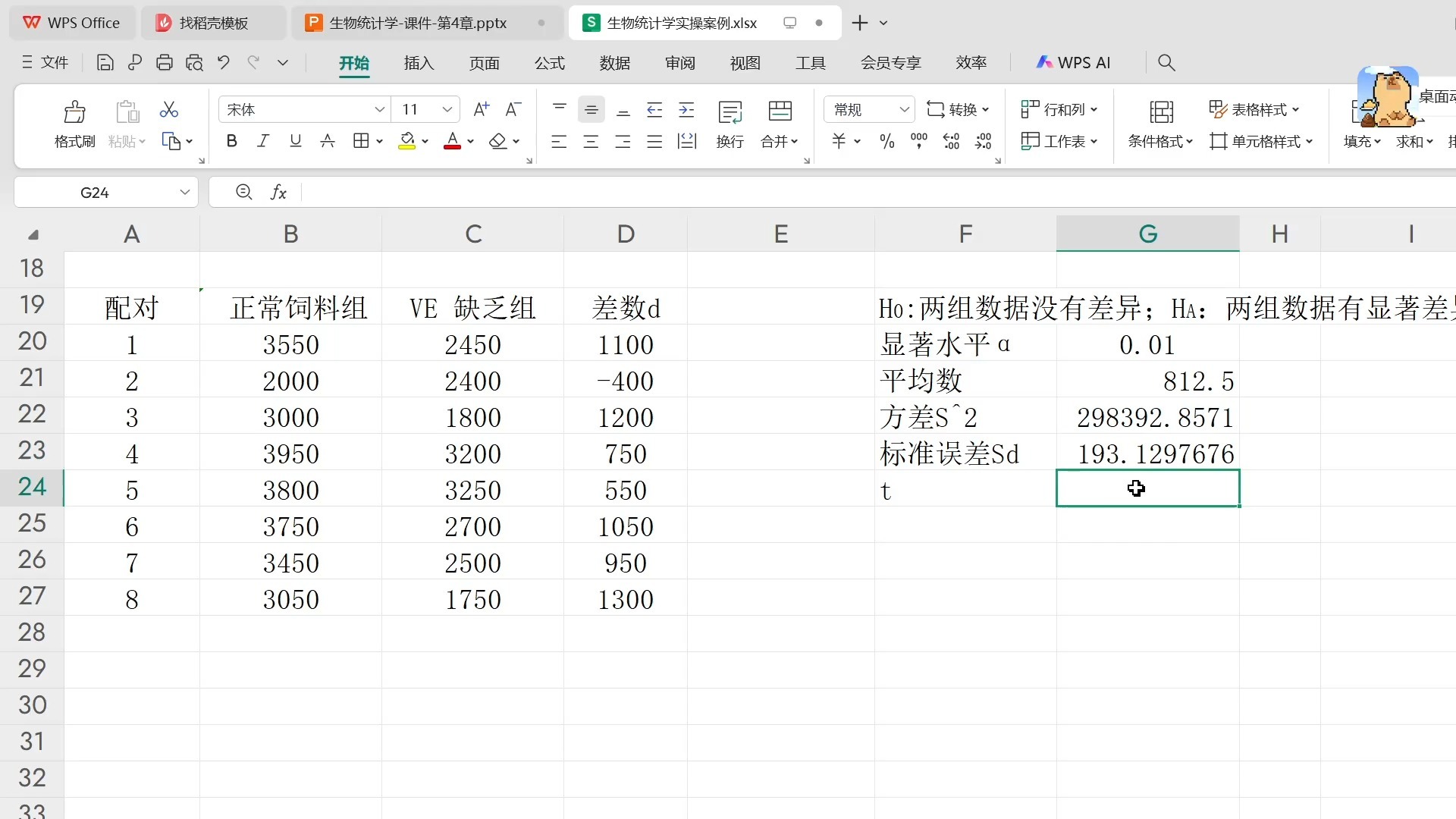Expand the Name Box dropdown

click(x=184, y=193)
